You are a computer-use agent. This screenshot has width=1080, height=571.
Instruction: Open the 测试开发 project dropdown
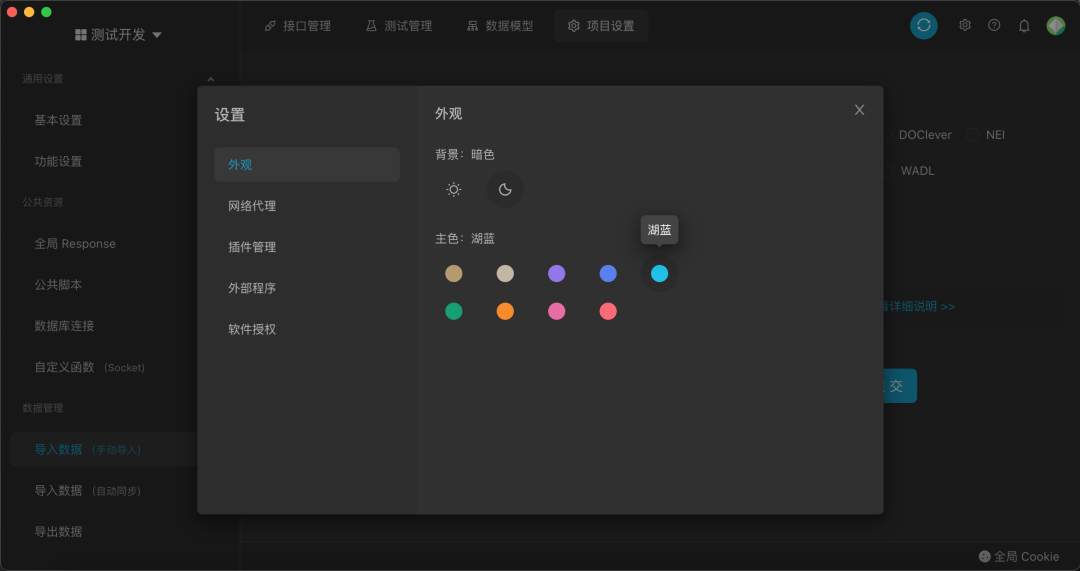(118, 34)
